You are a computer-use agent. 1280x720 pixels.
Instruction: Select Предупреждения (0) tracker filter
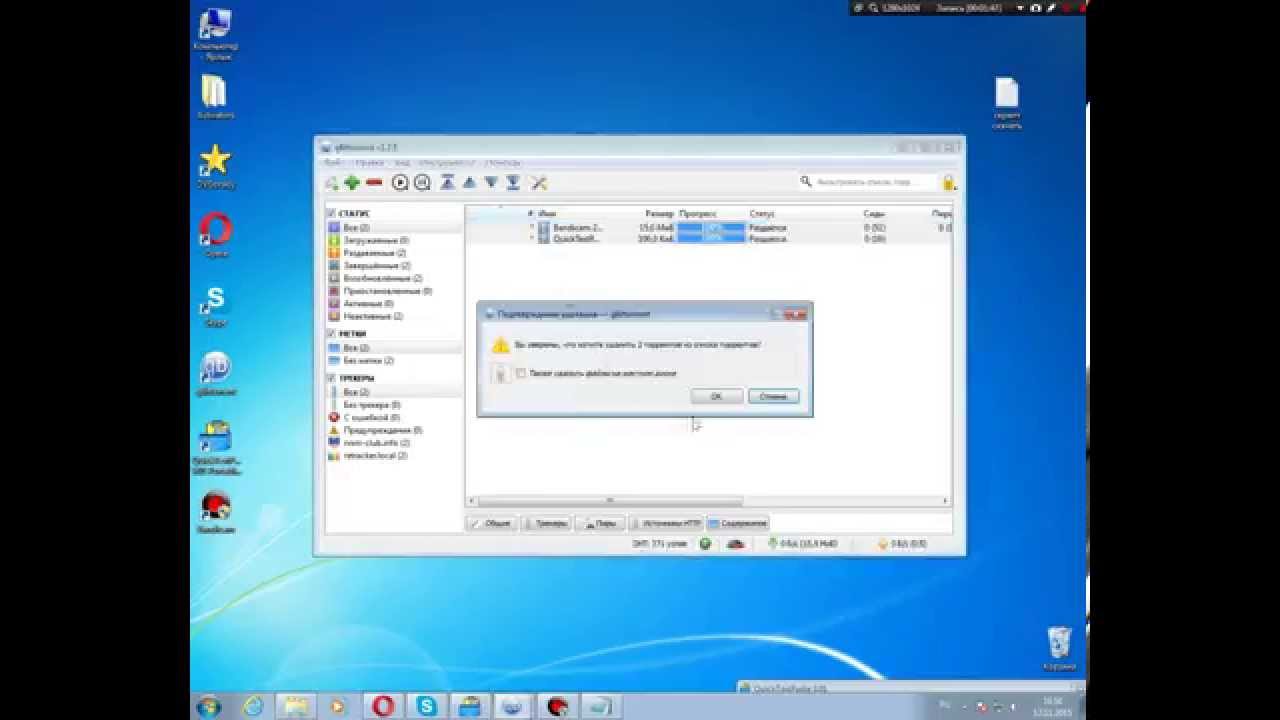coord(383,430)
